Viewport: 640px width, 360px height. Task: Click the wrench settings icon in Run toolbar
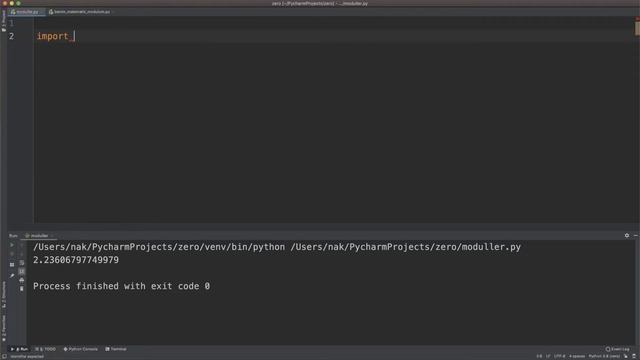pos(12,276)
